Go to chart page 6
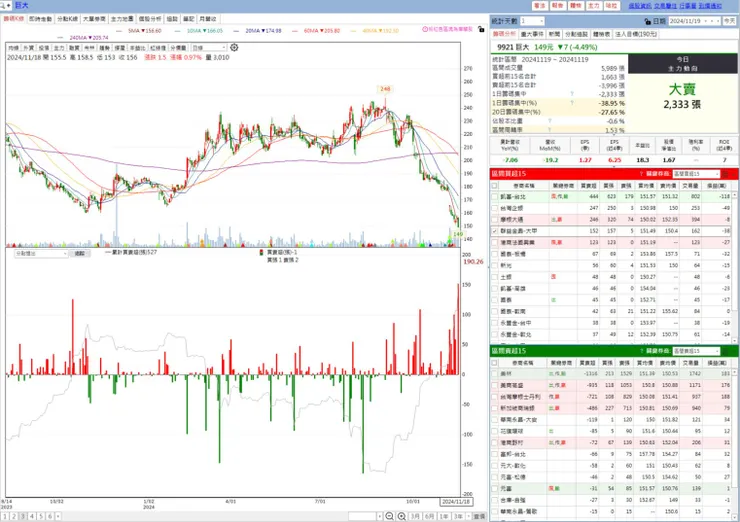Screen dimensions: 740x522 50,516
